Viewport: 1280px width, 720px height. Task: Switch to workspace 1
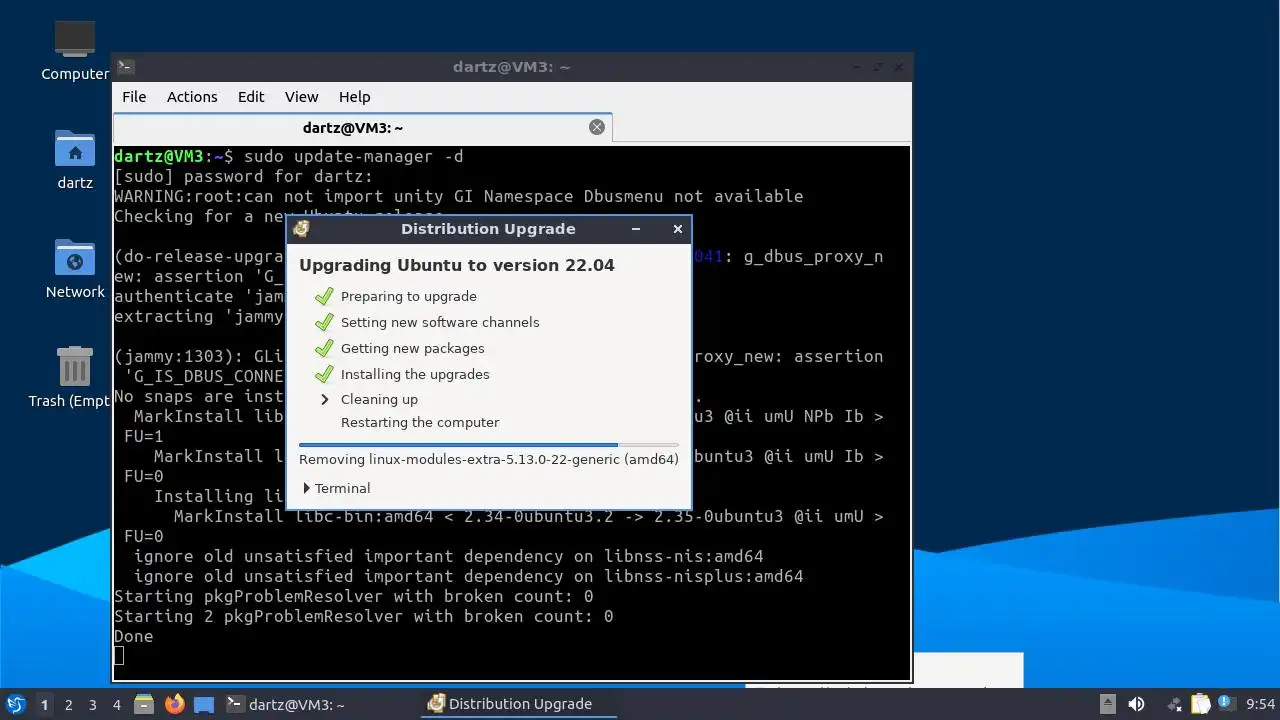[x=44, y=705]
